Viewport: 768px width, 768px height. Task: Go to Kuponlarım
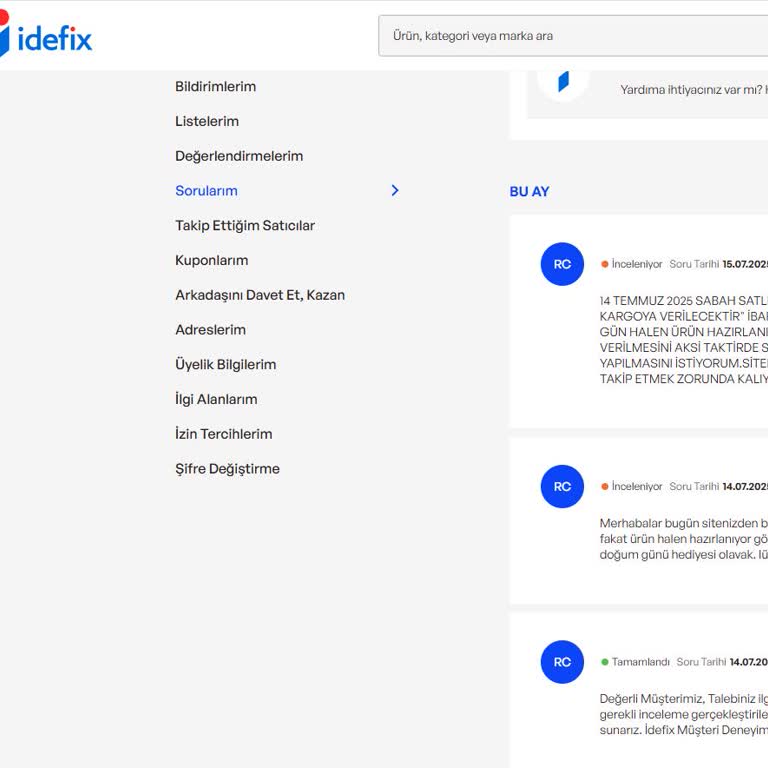[212, 261]
